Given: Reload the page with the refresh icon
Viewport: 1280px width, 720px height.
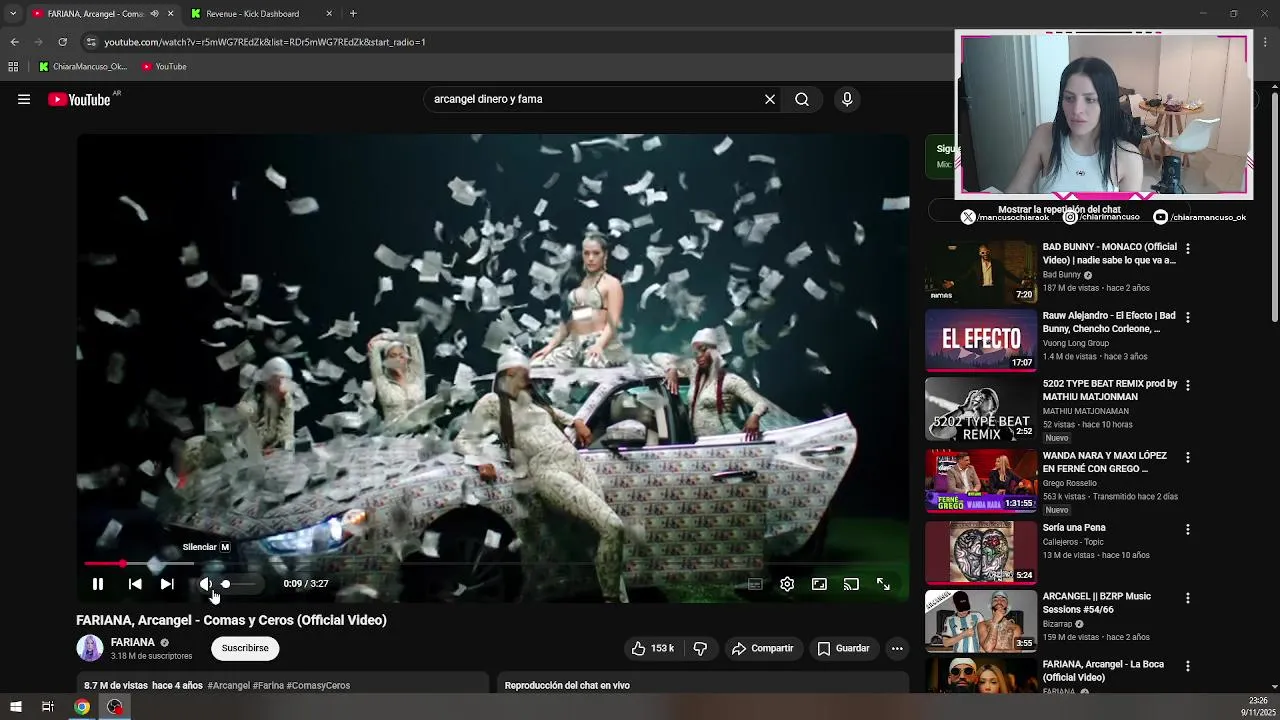Looking at the screenshot, I should pyautogui.click(x=62, y=42).
